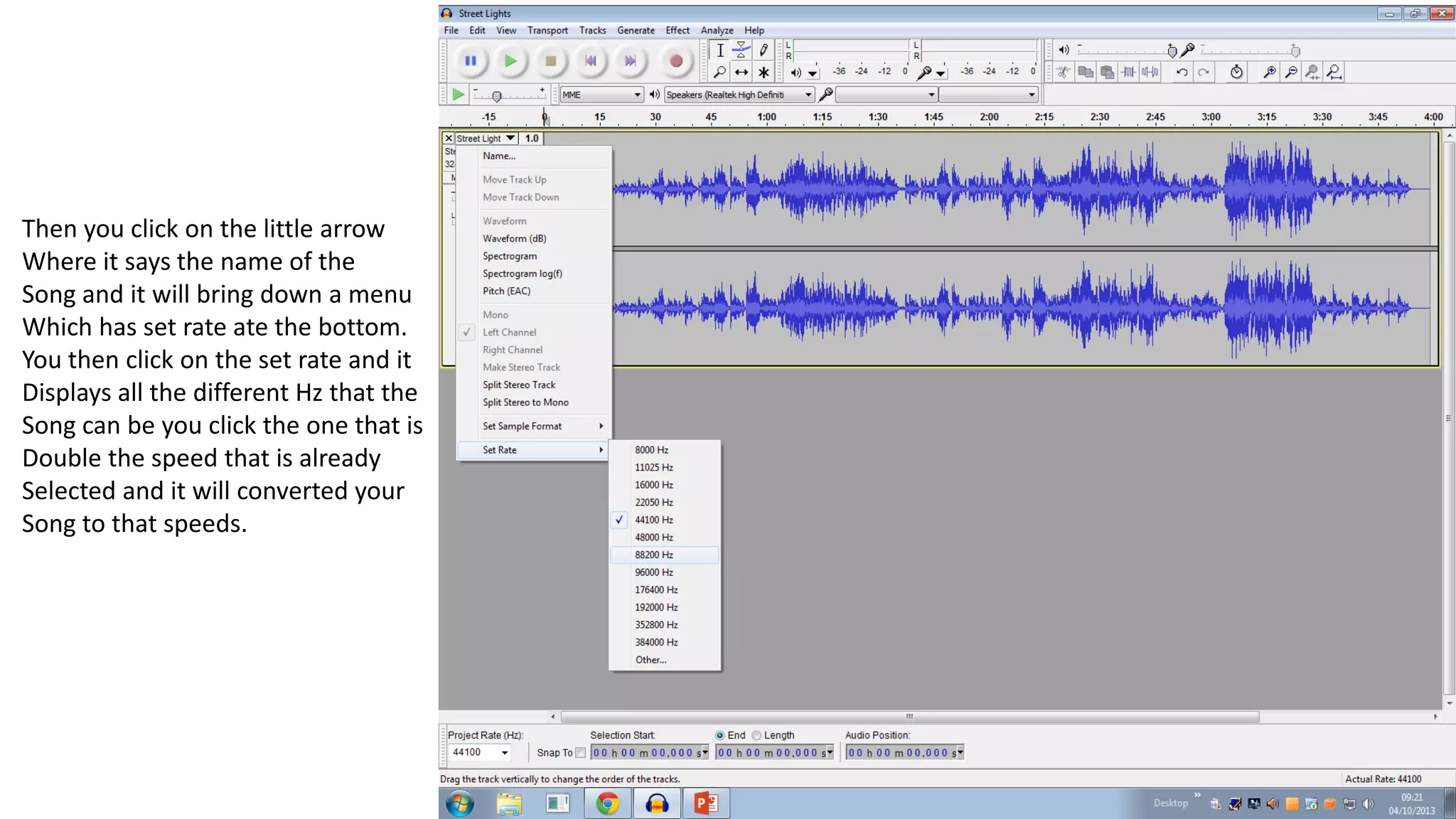The width and height of the screenshot is (1456, 819).
Task: Open the Generate menu
Action: click(x=636, y=31)
